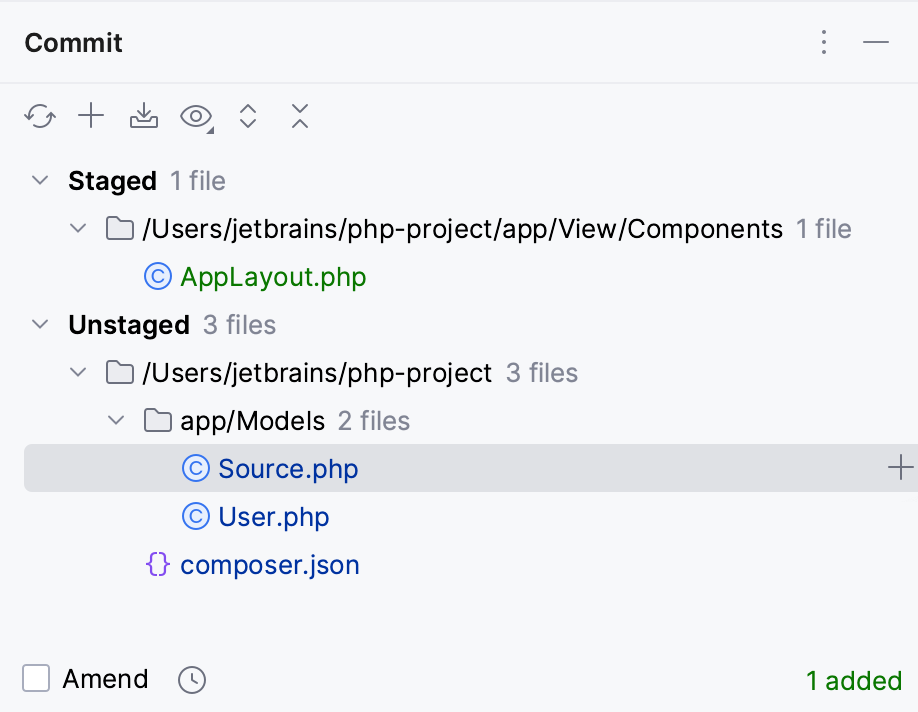Collapse the Staged section
The width and height of the screenshot is (918, 712).
(x=39, y=180)
